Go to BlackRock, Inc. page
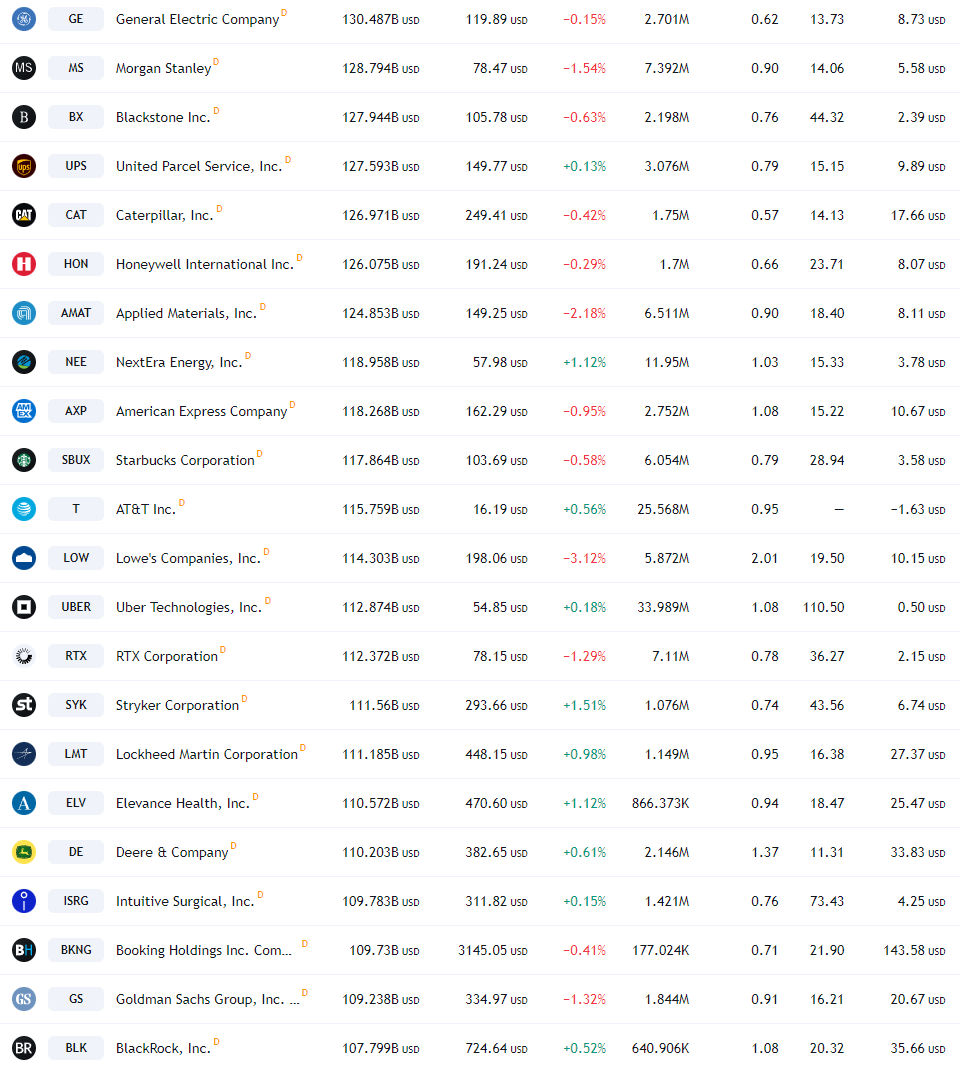Image resolution: width=960 pixels, height=1070 pixels. (163, 1049)
